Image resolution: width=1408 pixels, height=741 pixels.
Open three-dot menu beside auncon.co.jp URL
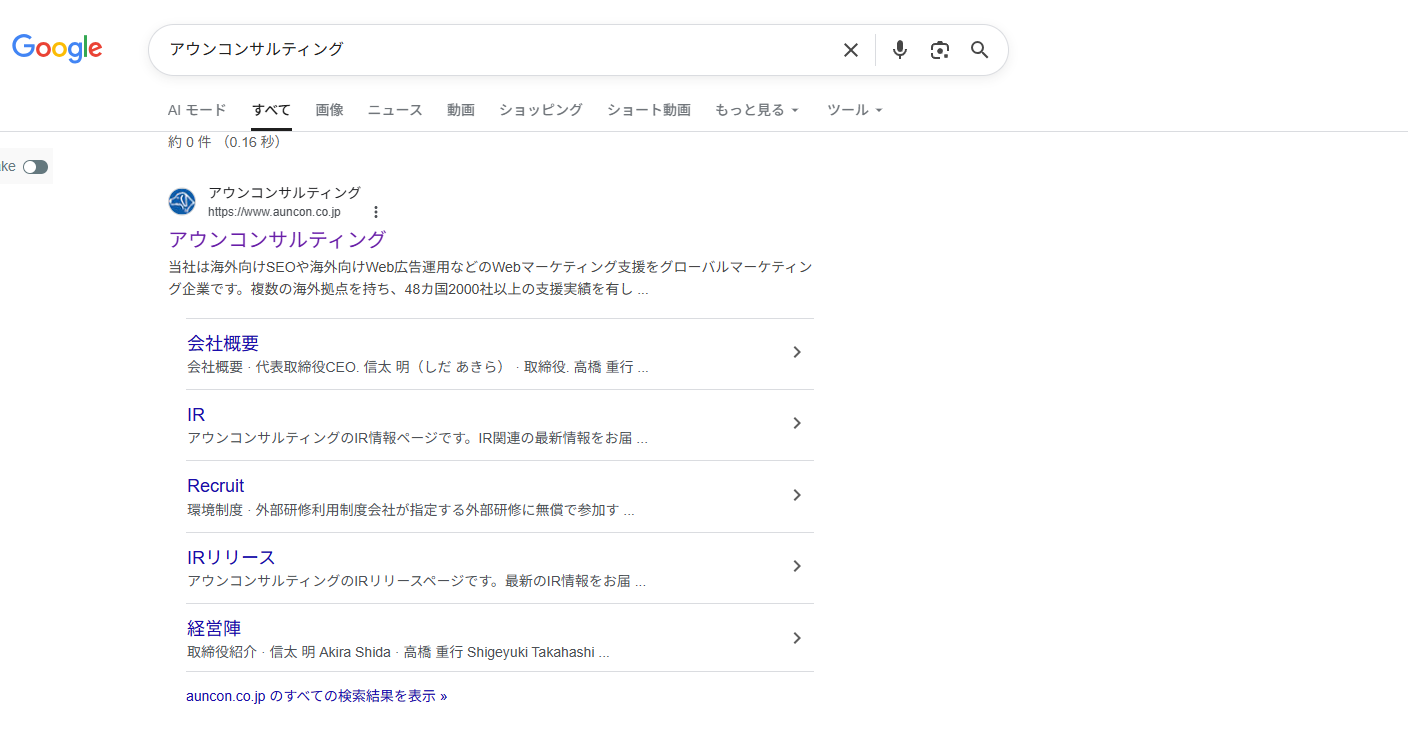pyautogui.click(x=376, y=212)
